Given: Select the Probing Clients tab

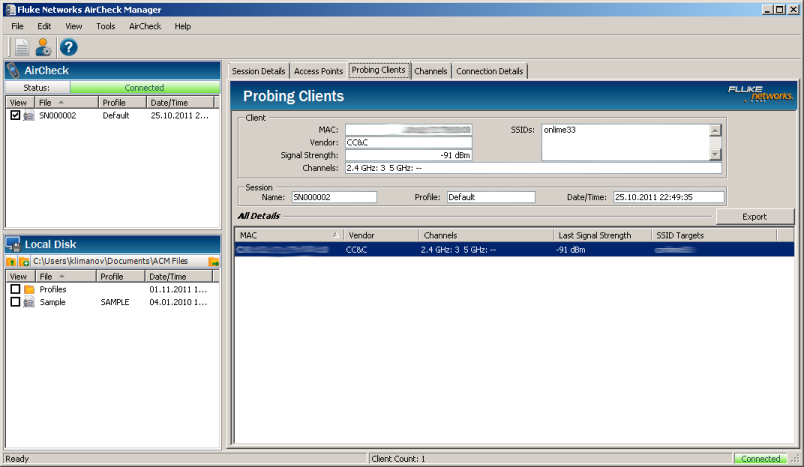Looking at the screenshot, I should tap(378, 70).
